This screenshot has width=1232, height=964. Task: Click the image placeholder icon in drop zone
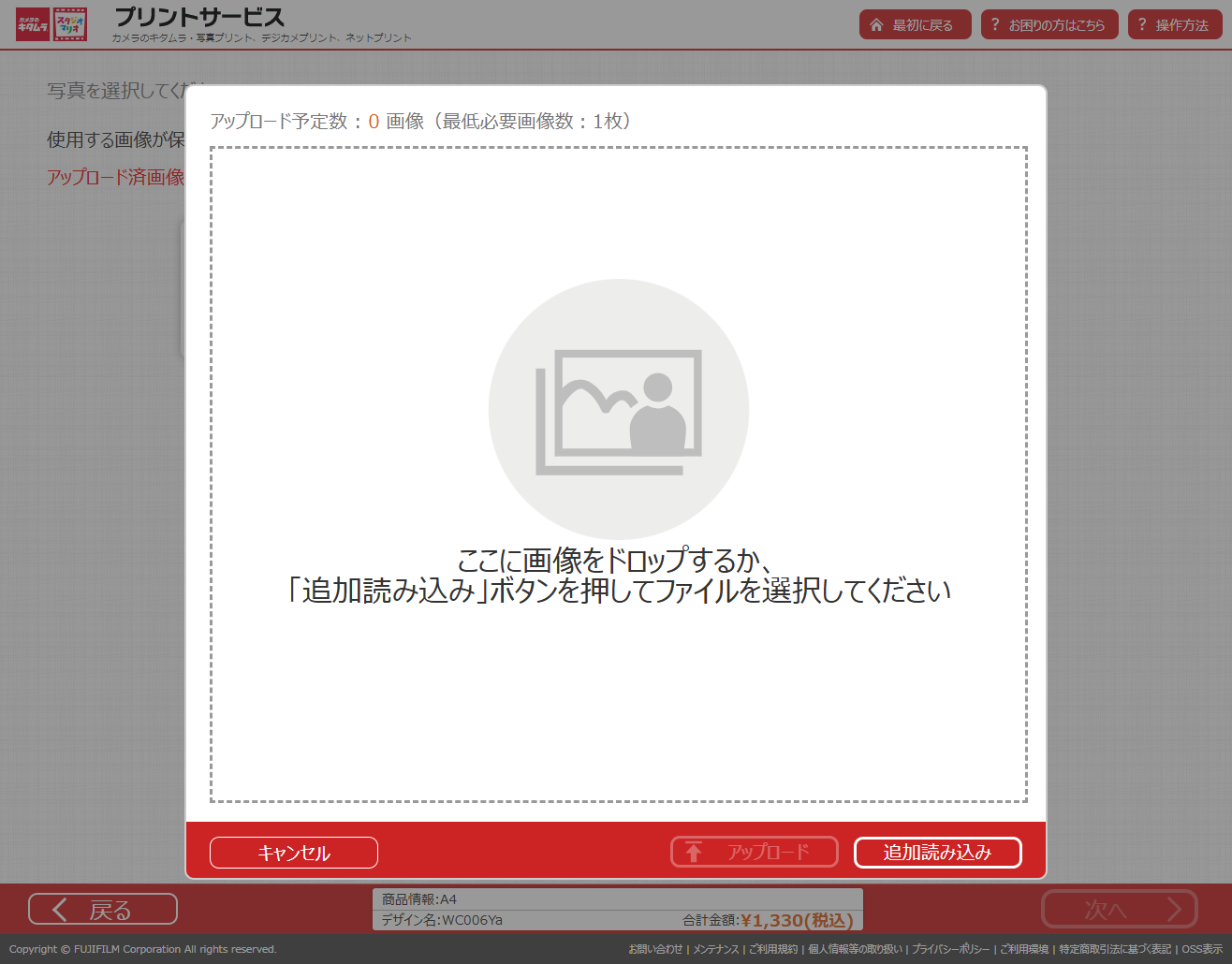point(618,408)
